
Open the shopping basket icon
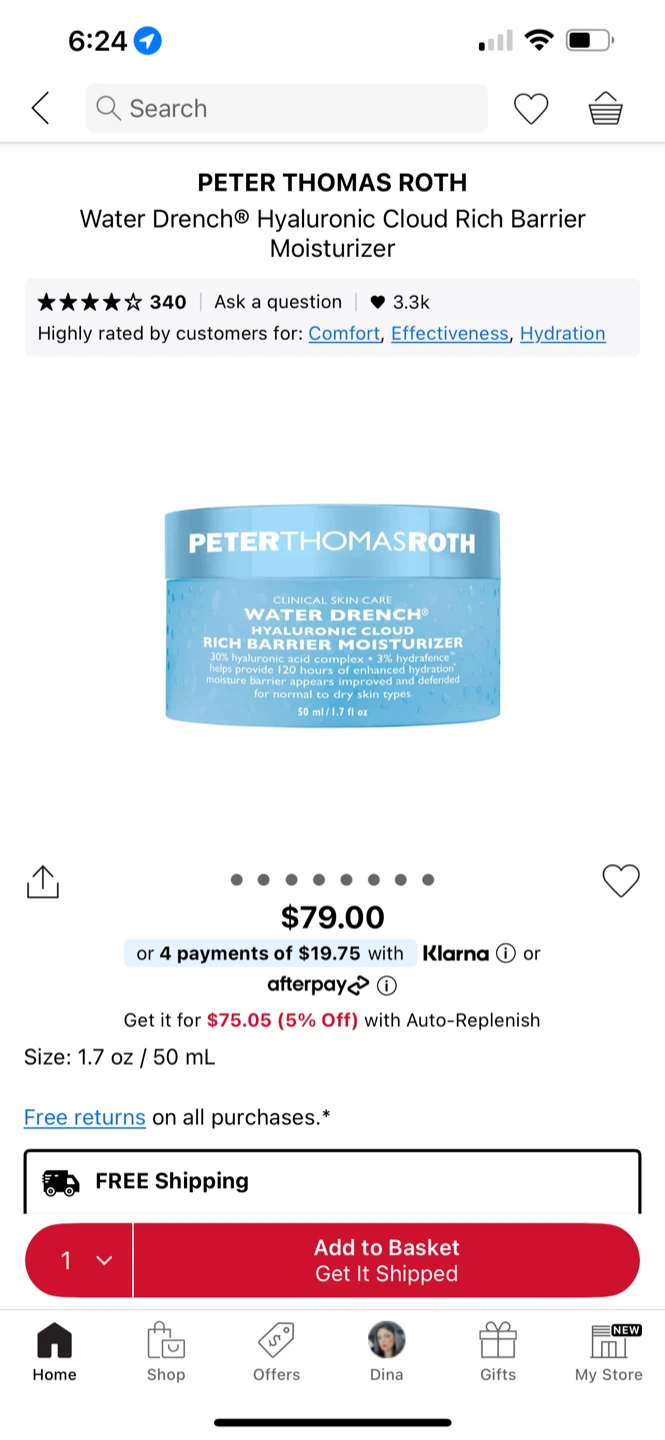point(605,108)
